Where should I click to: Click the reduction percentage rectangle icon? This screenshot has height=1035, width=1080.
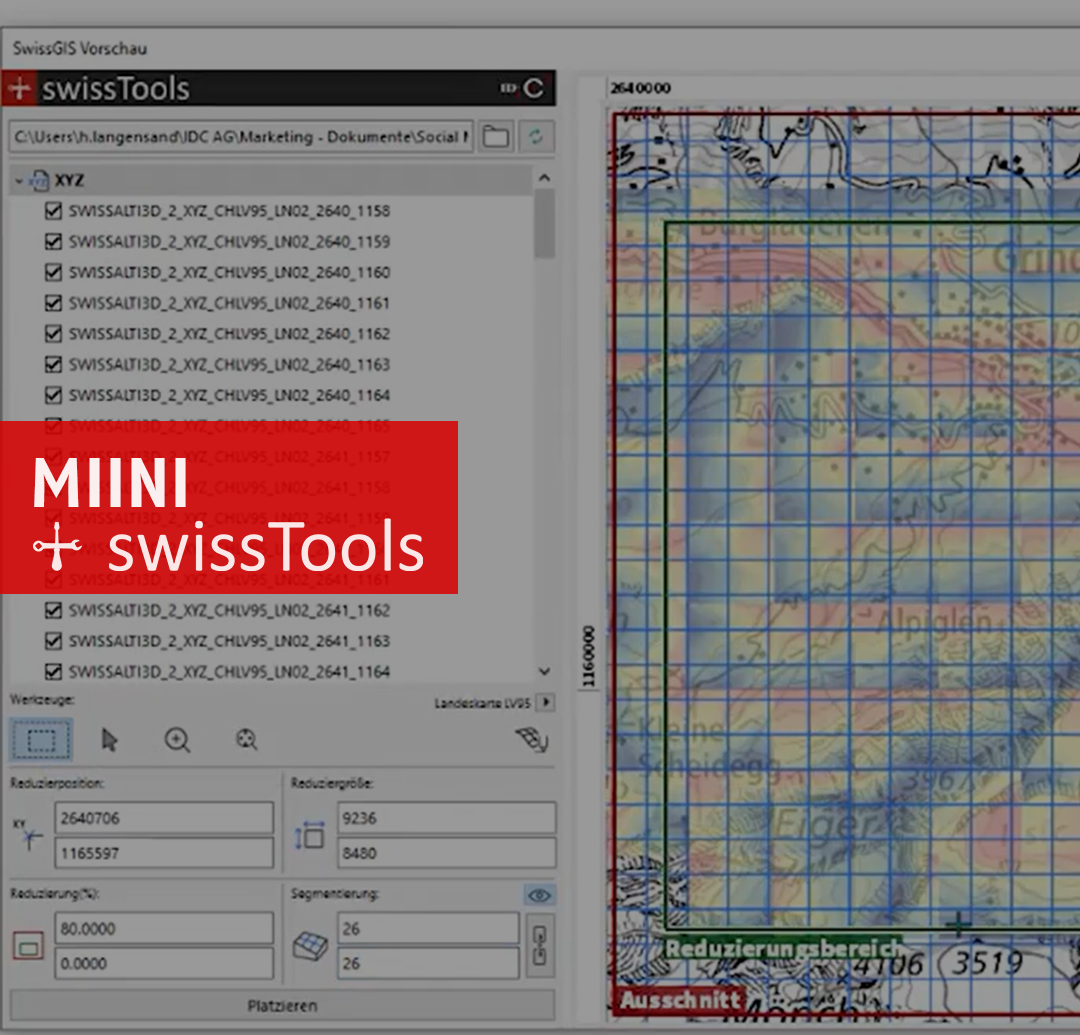28,945
